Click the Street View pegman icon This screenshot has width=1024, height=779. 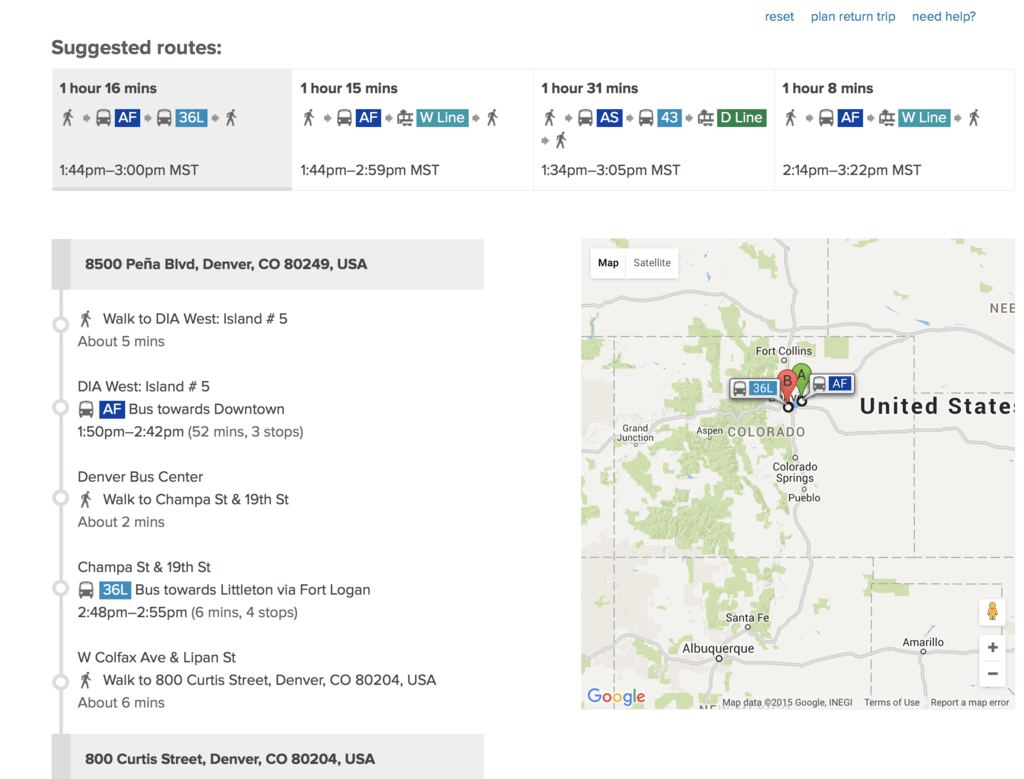pos(992,611)
